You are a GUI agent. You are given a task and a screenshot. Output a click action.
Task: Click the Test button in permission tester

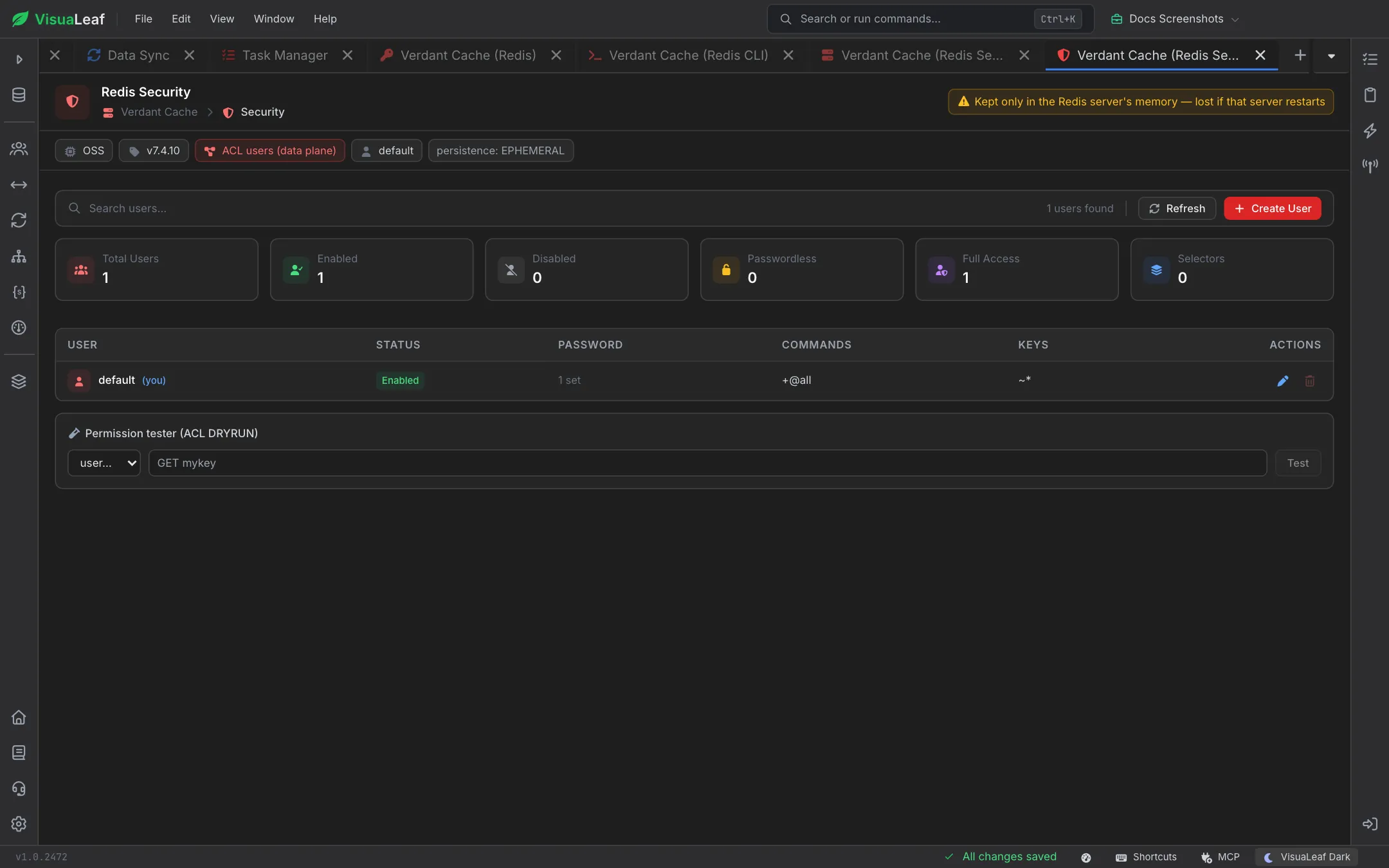[x=1298, y=463]
